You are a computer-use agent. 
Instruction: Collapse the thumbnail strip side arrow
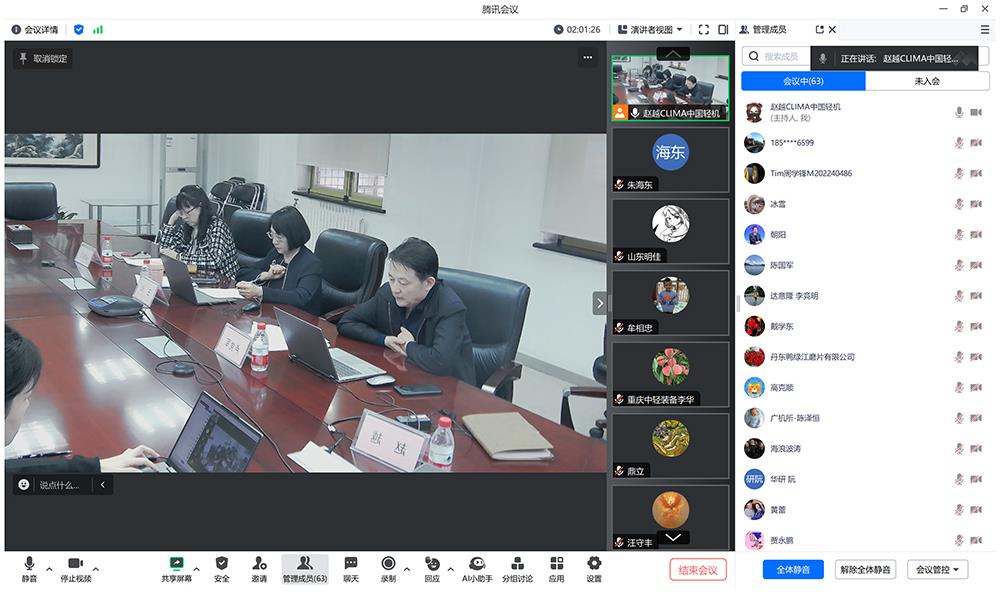point(600,303)
